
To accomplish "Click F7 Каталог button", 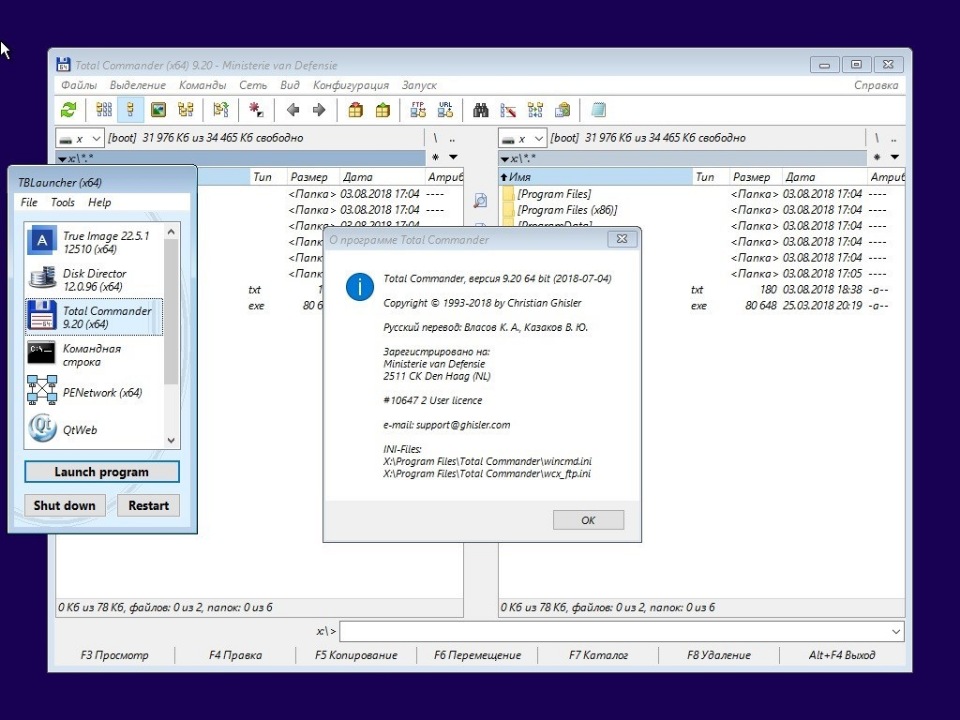I will click(x=598, y=655).
